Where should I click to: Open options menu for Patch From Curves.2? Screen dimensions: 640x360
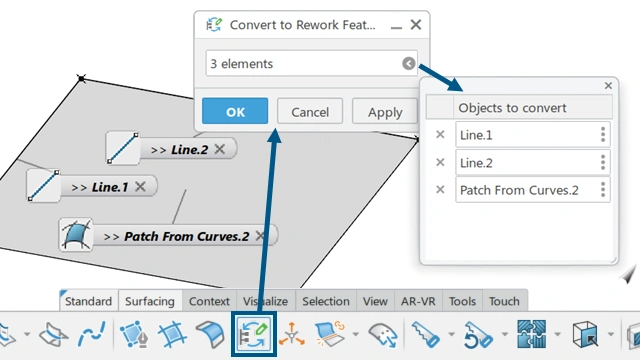pyautogui.click(x=603, y=189)
